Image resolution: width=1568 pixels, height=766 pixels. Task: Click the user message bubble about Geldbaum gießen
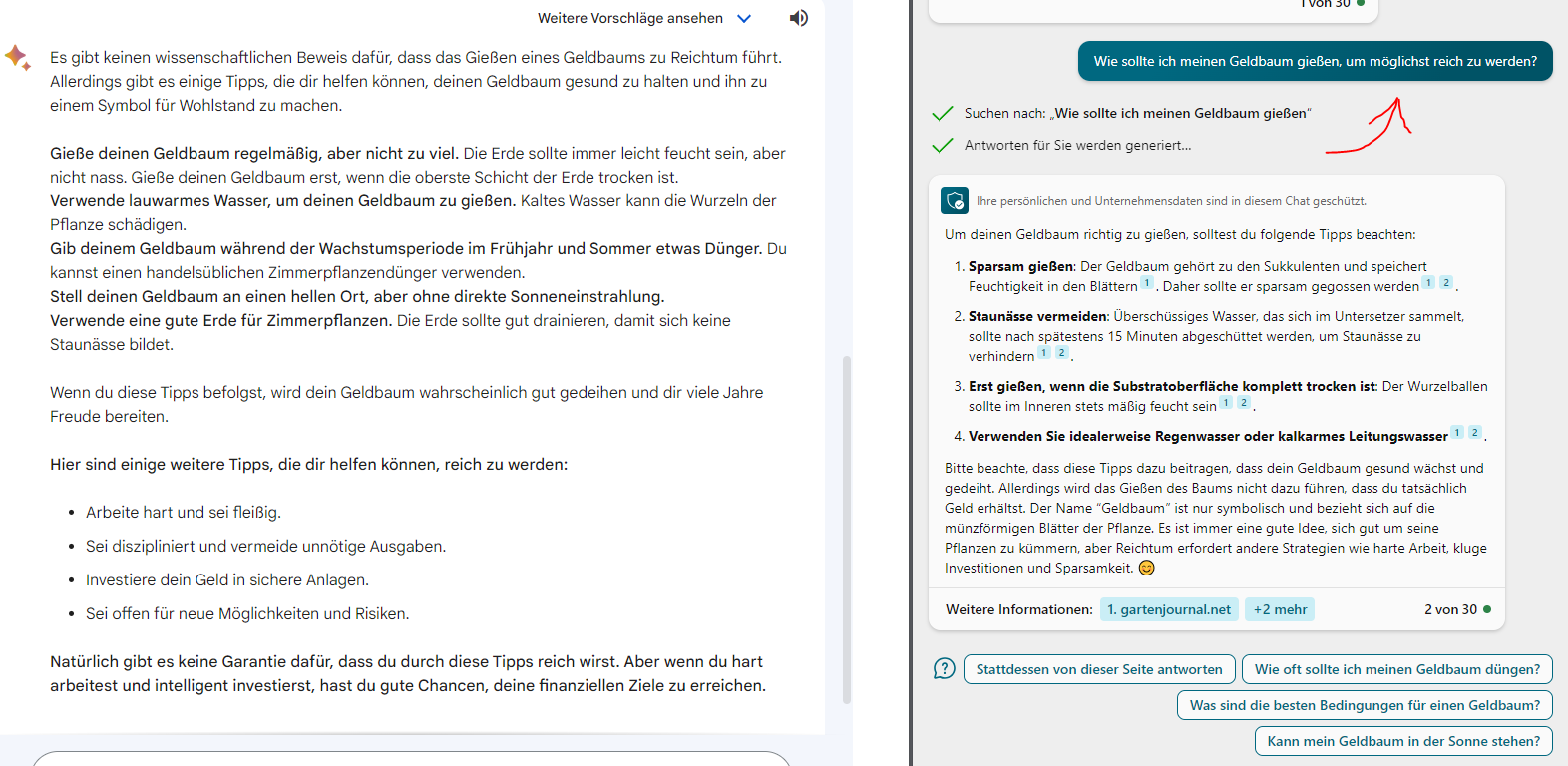point(1315,61)
